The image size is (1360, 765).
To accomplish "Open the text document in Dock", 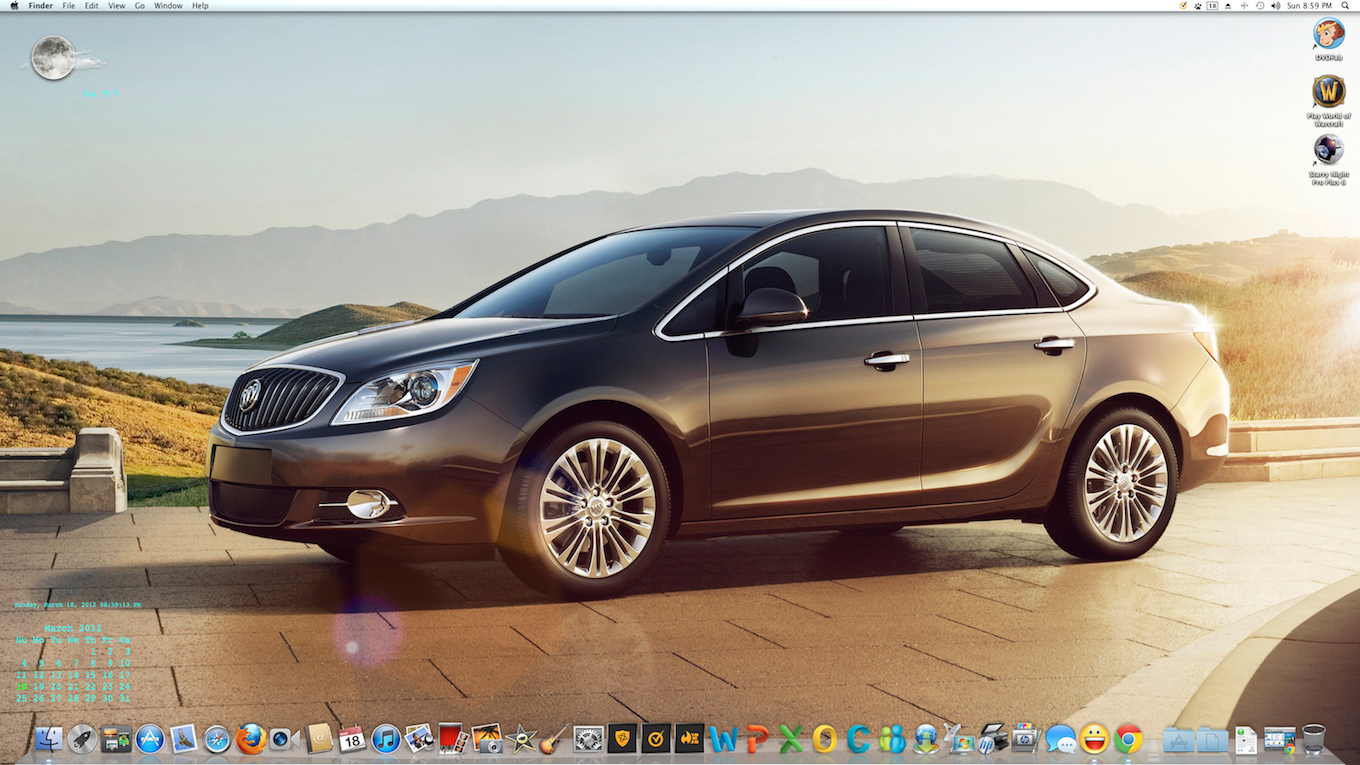I will point(1246,739).
